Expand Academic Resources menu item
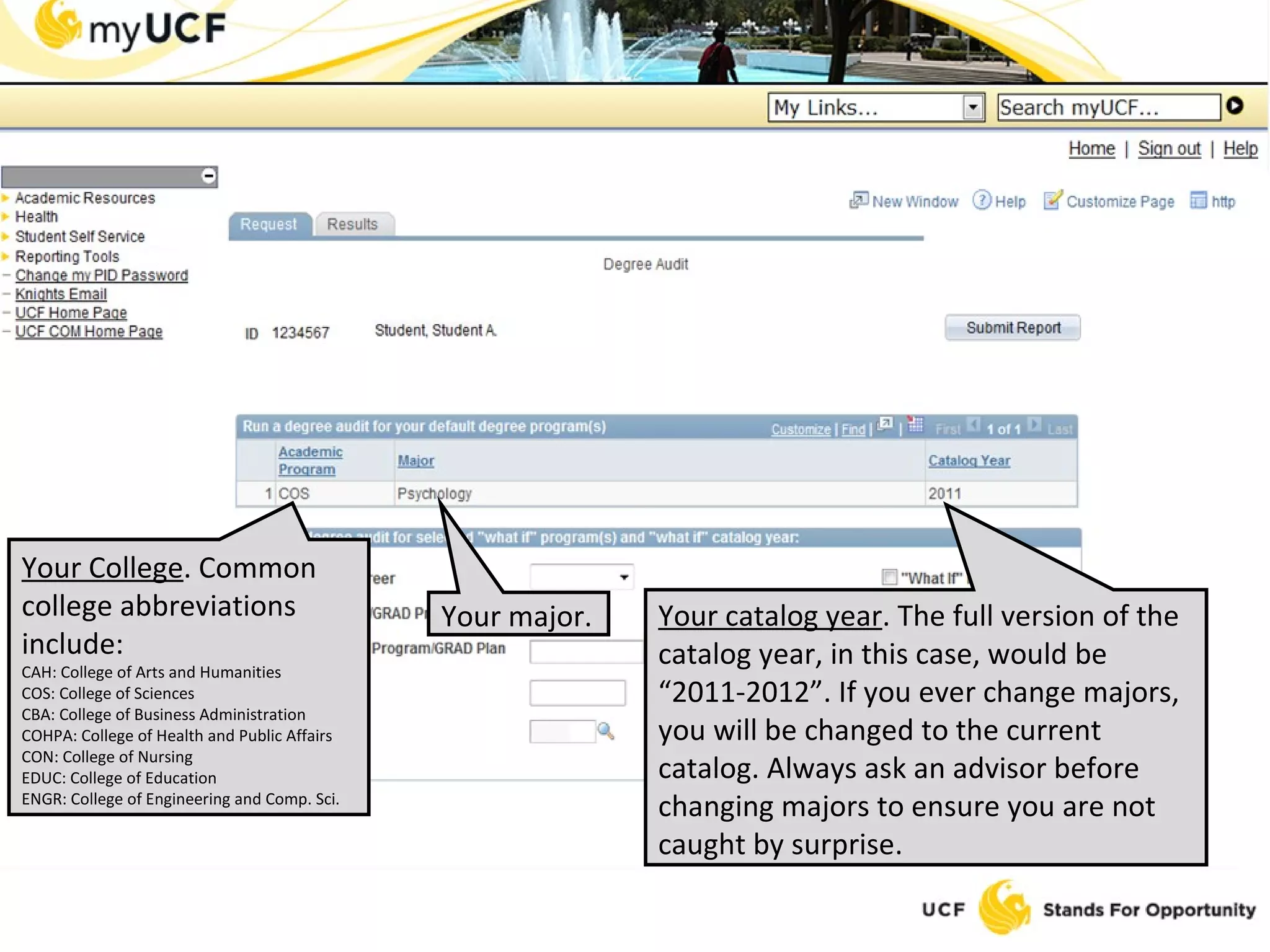The width and height of the screenshot is (1270, 952). pos(85,198)
